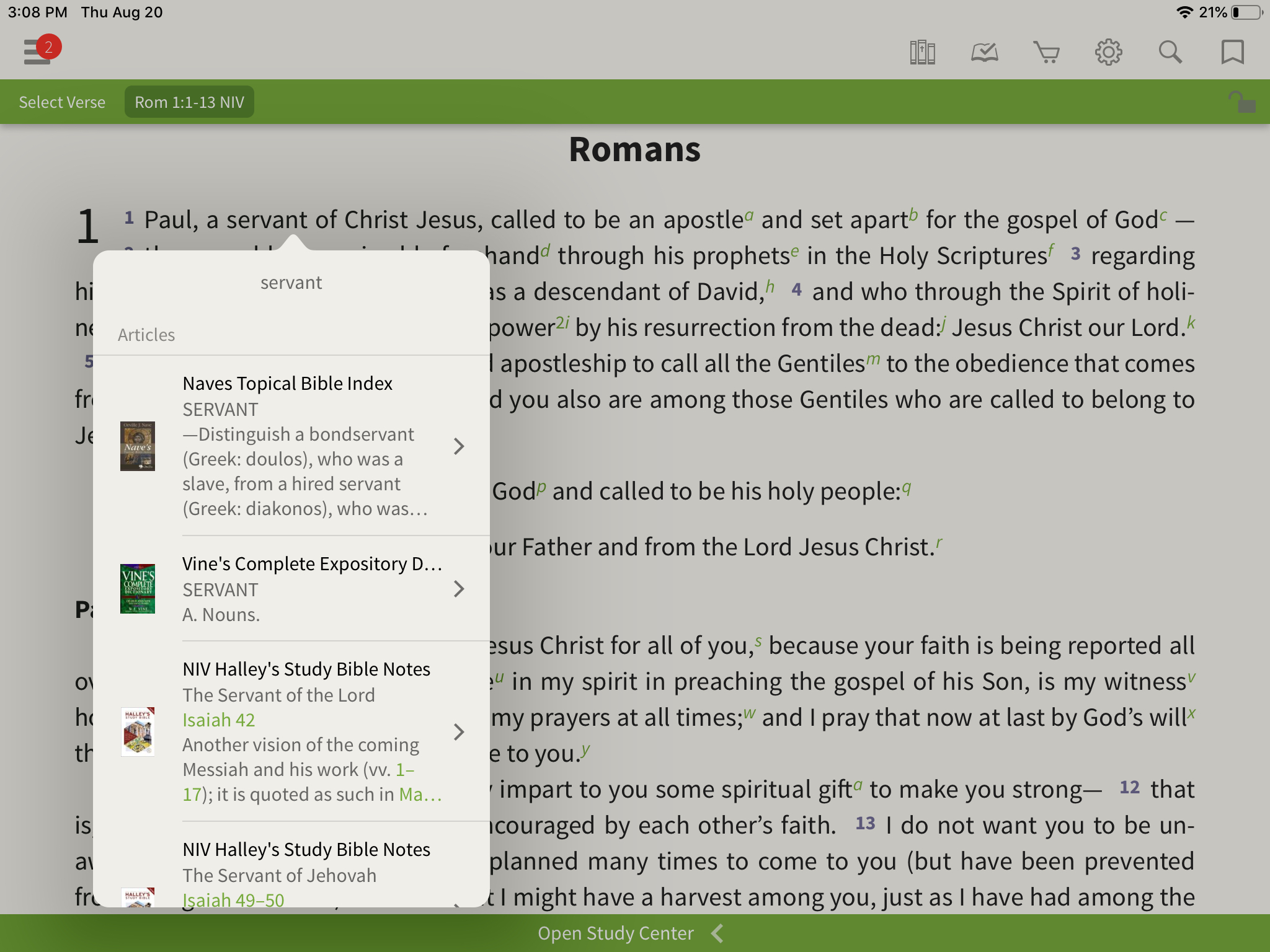Tap footnote k after Christ our Lord

click(1191, 323)
